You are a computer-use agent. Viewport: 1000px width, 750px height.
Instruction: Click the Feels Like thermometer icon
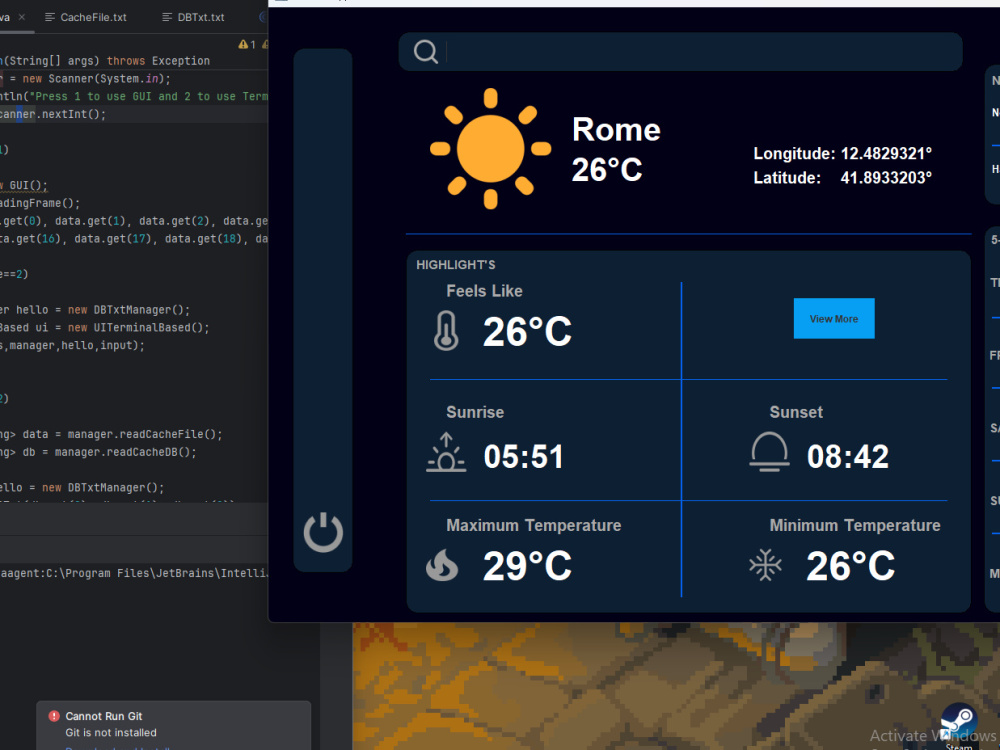pos(446,330)
